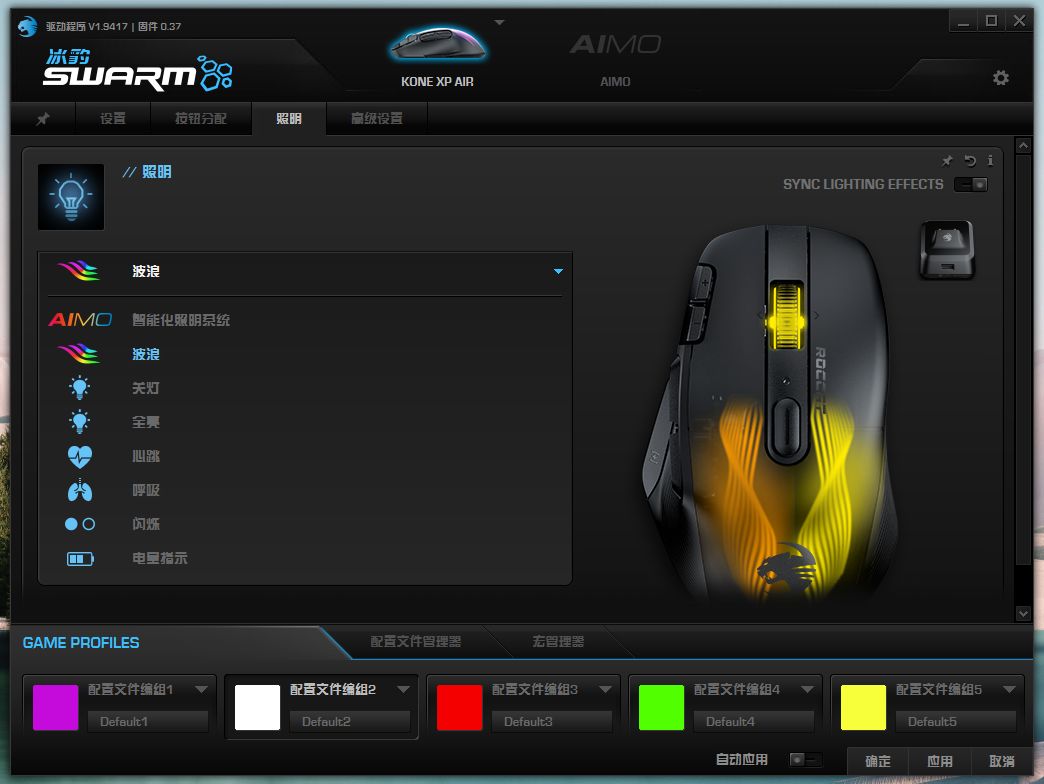The width and height of the screenshot is (1044, 784).
Task: Expand 配置文件编组3 profile dropdown arrow
Action: (605, 689)
